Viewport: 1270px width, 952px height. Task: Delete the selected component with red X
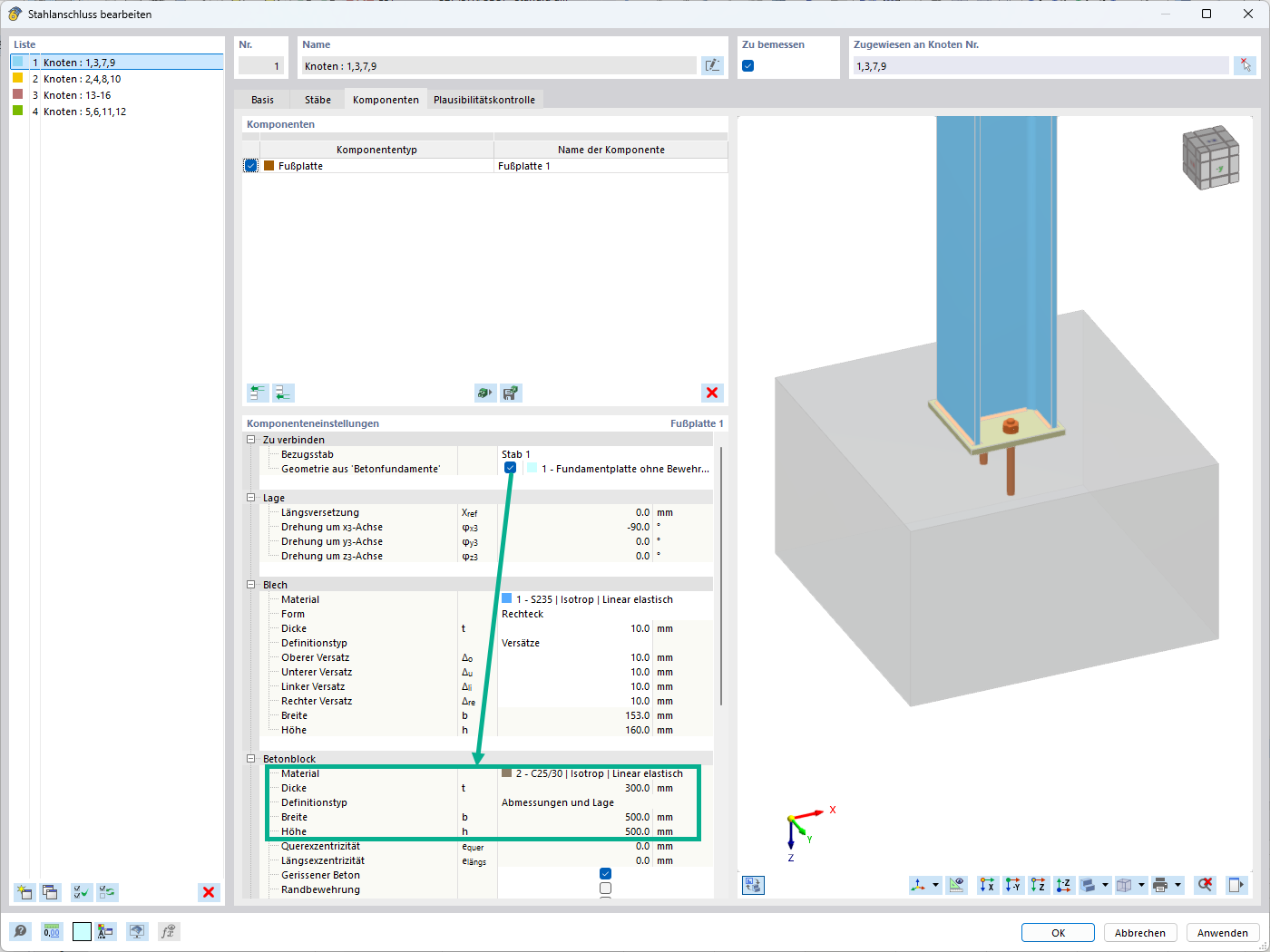712,393
